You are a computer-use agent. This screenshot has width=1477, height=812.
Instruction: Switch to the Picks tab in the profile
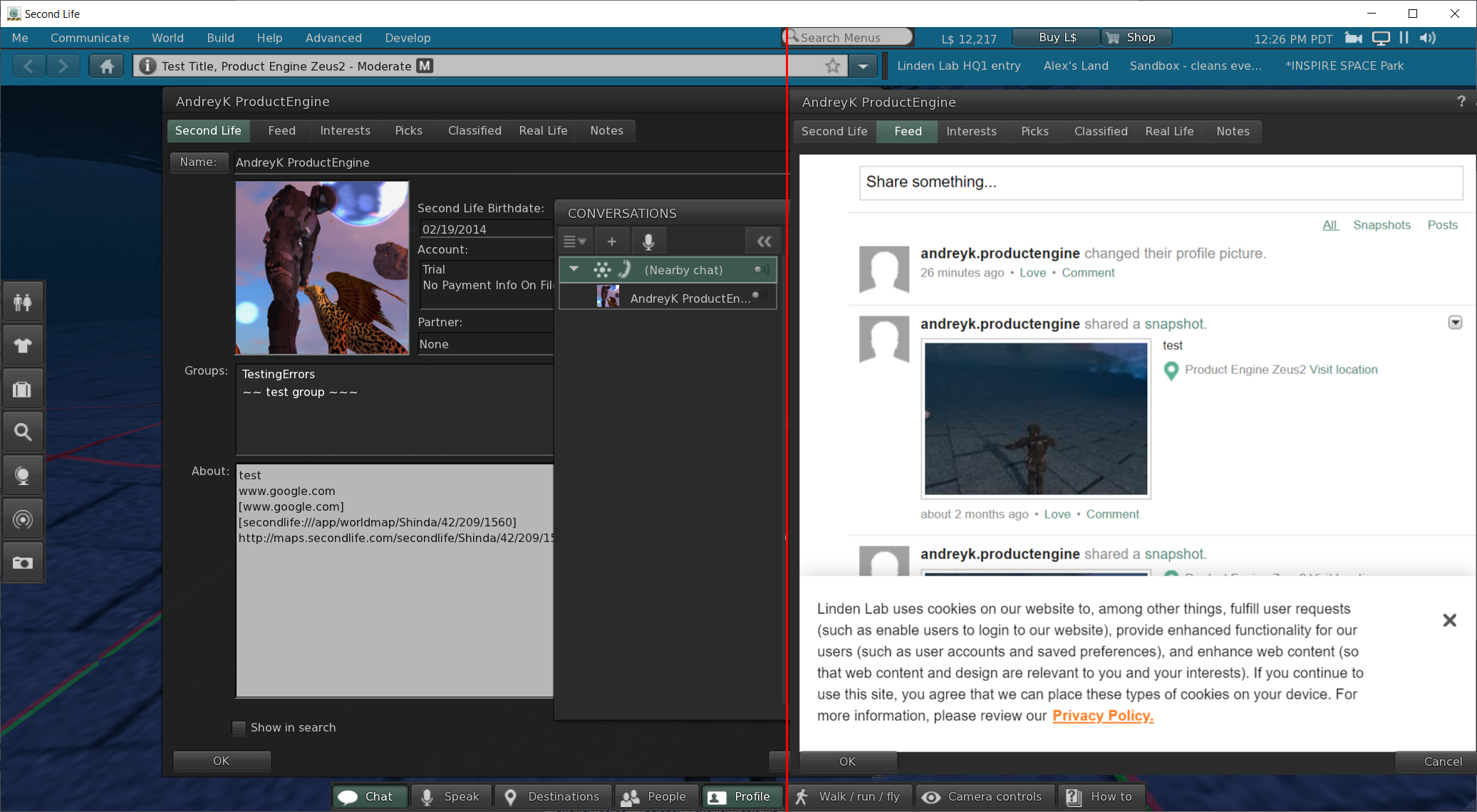coord(408,130)
